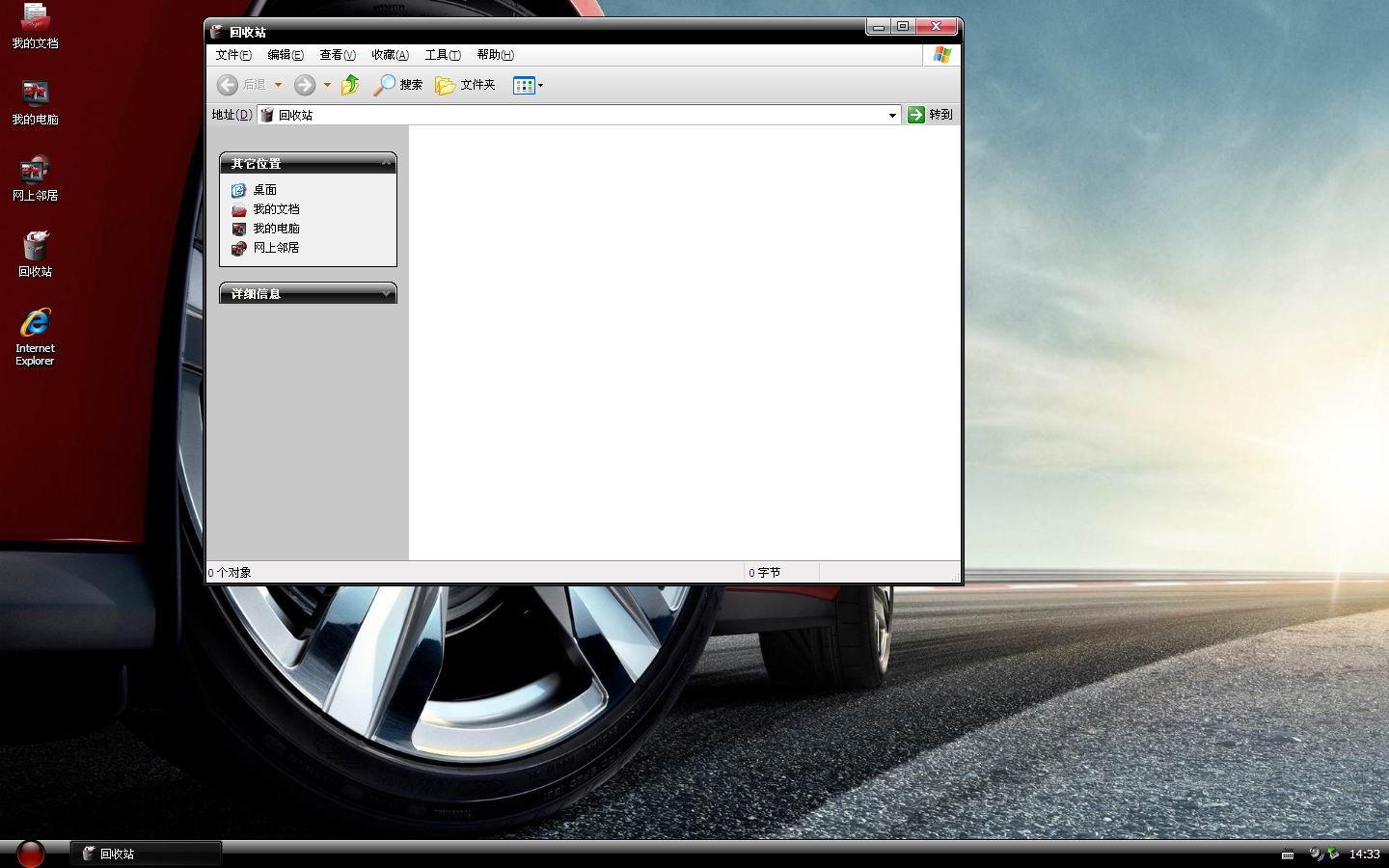Image resolution: width=1389 pixels, height=868 pixels.
Task: Click the Windows flag logo in menu bar
Action: [x=942, y=55]
